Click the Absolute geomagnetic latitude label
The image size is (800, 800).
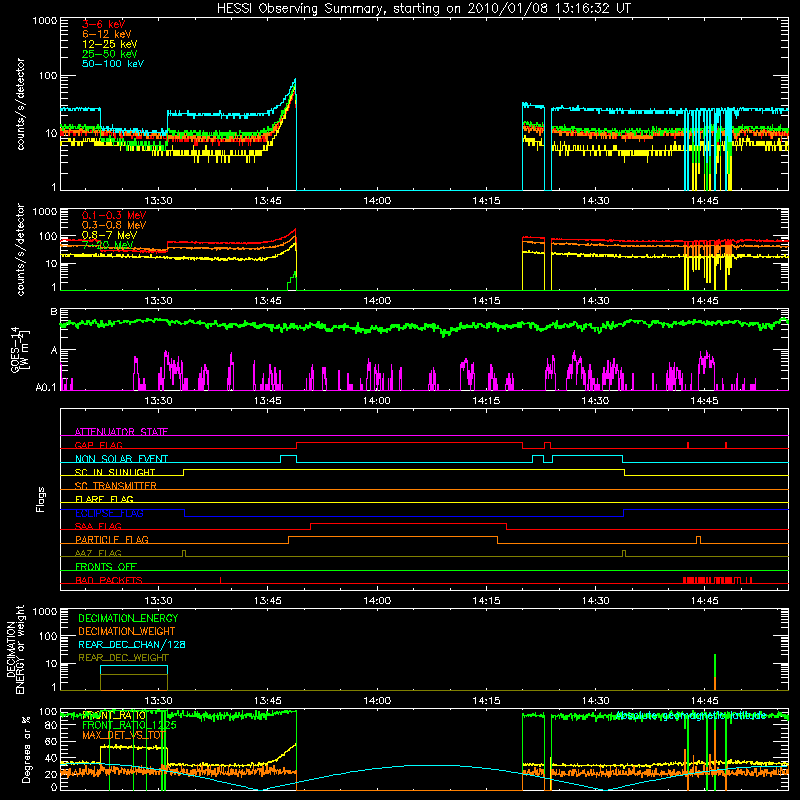point(691,715)
